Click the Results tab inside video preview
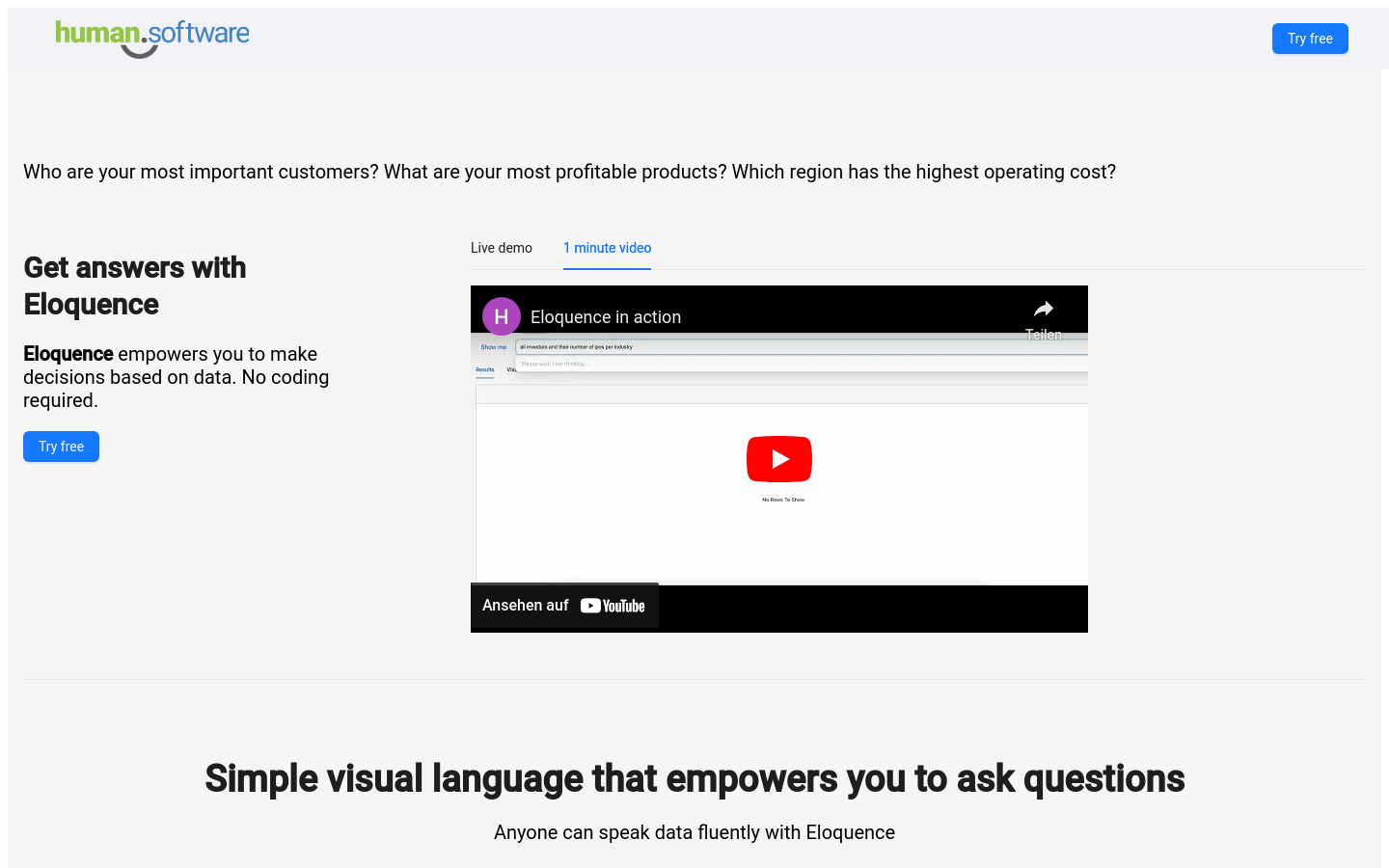The height and width of the screenshot is (868, 1389). (485, 369)
